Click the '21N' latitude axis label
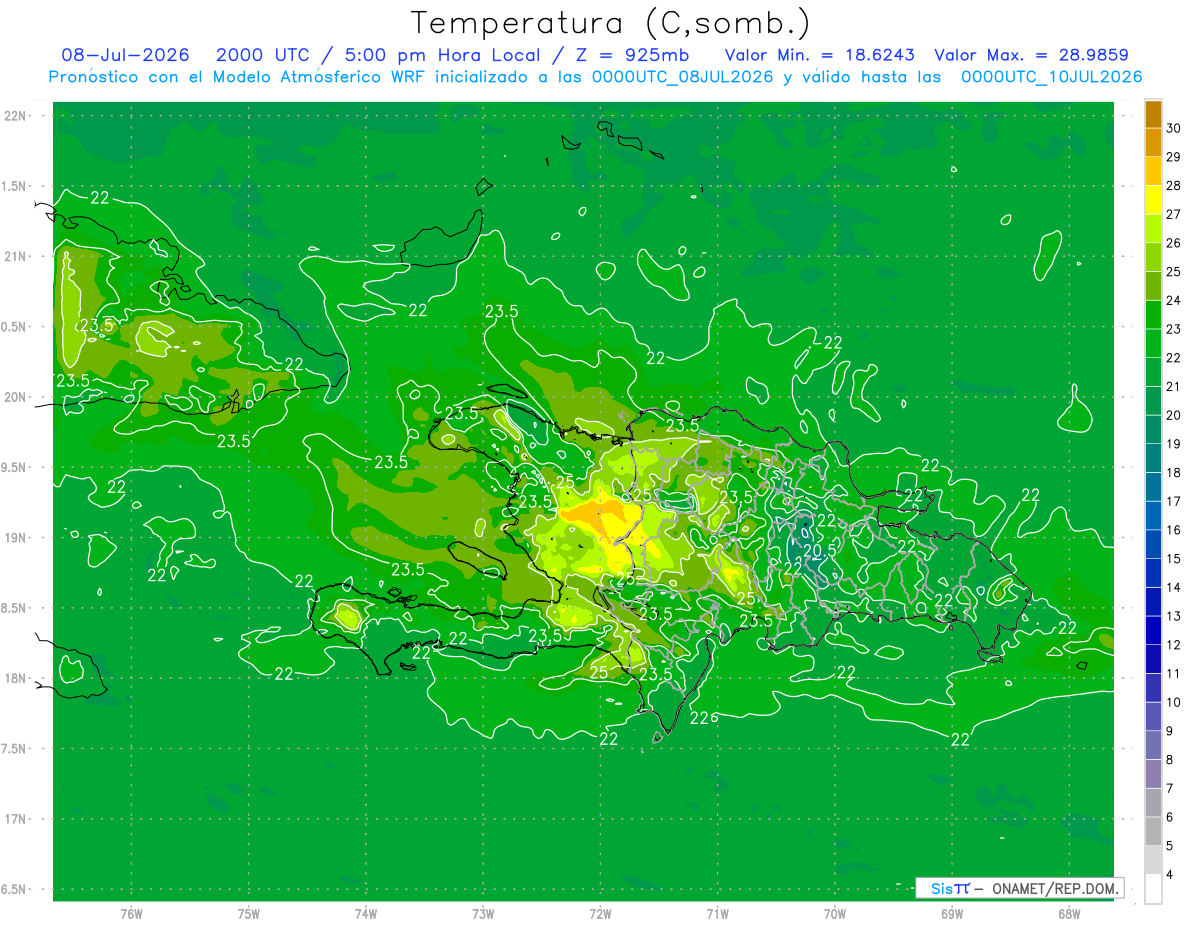This screenshot has height=927, width=1200. (x=16, y=256)
